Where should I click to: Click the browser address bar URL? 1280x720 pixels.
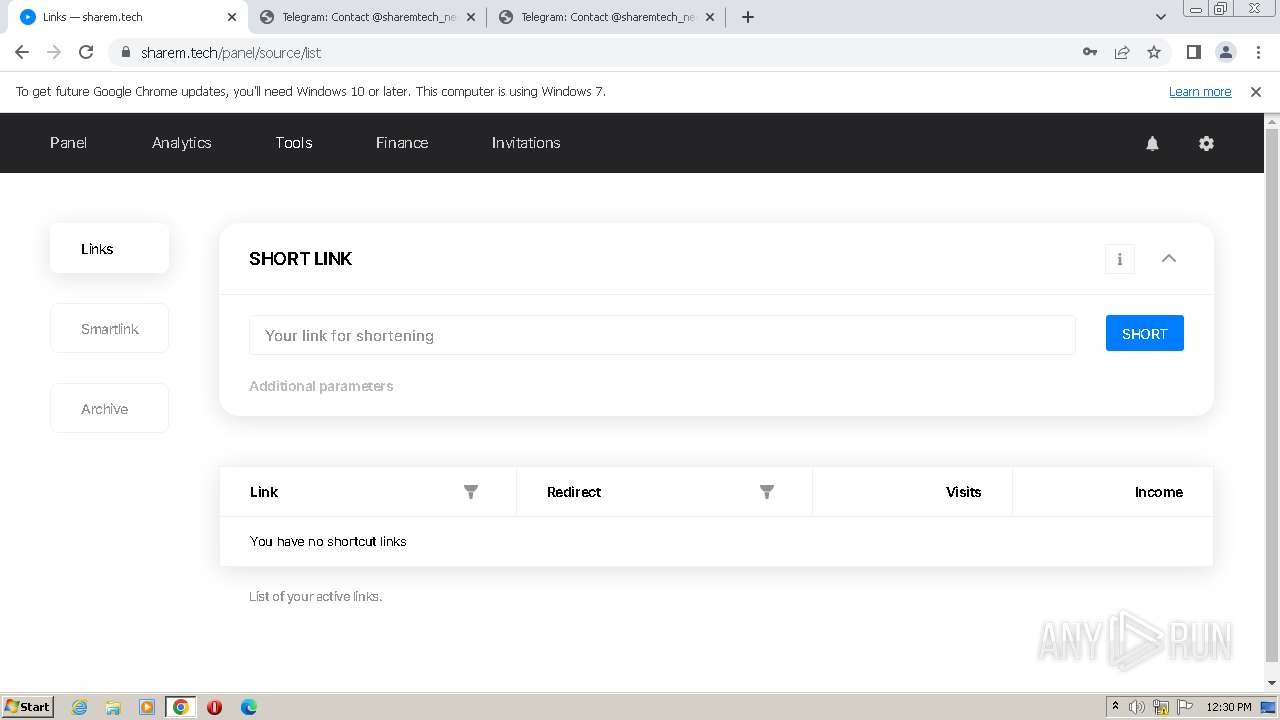pyautogui.click(x=231, y=52)
